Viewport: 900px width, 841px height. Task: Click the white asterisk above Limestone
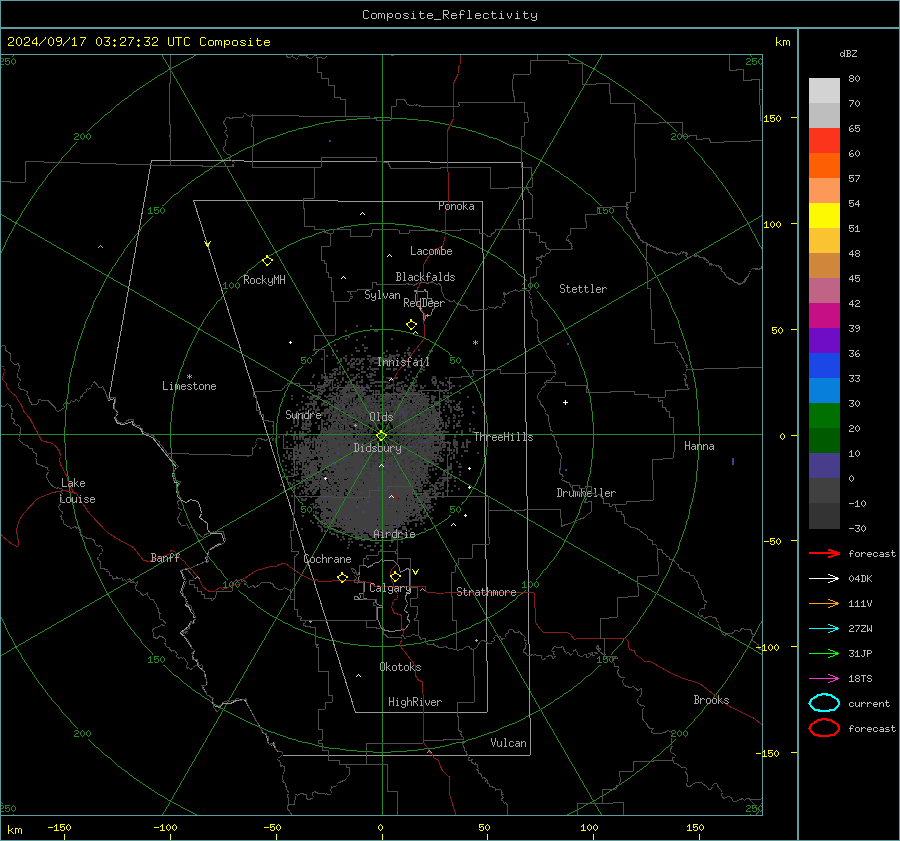[x=189, y=377]
